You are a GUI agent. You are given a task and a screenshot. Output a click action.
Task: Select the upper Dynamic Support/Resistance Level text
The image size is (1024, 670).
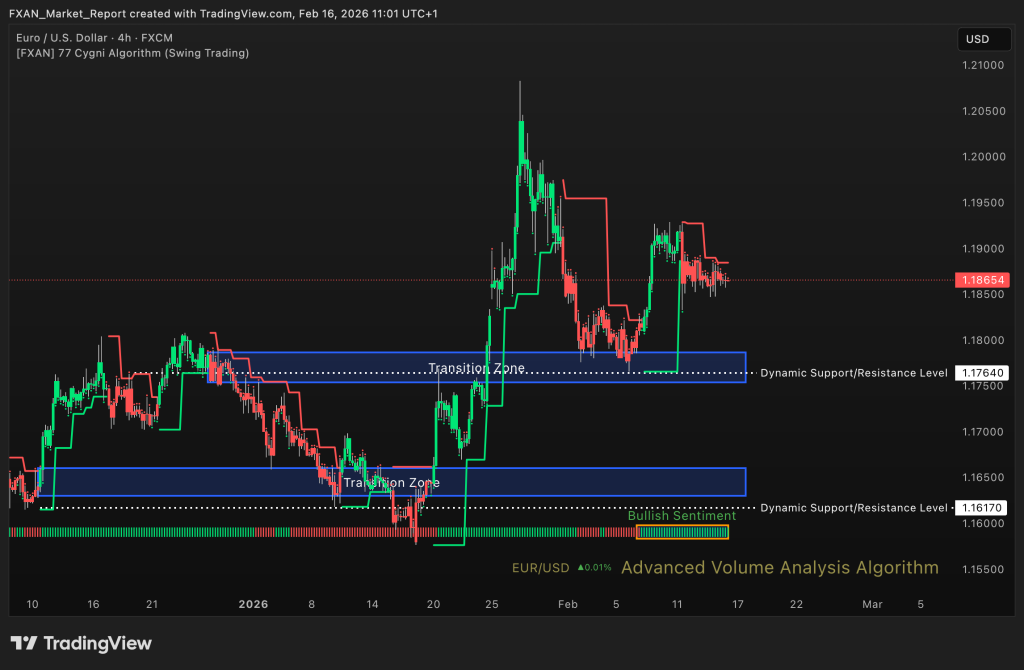click(853, 373)
